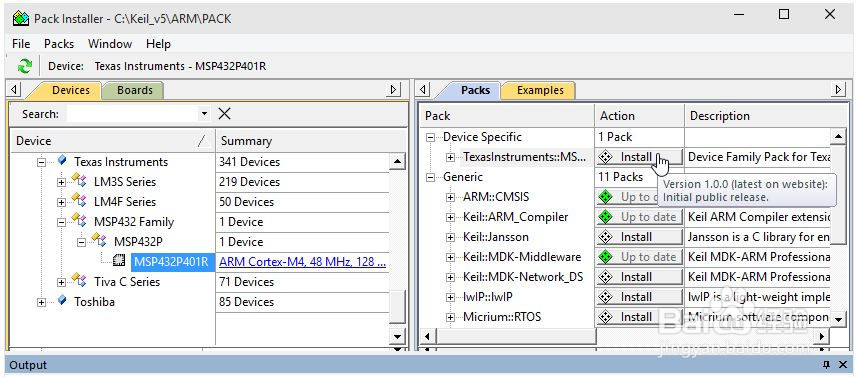The image size is (857, 377).
Task: Collapse the MSP432P node
Action: [81, 242]
